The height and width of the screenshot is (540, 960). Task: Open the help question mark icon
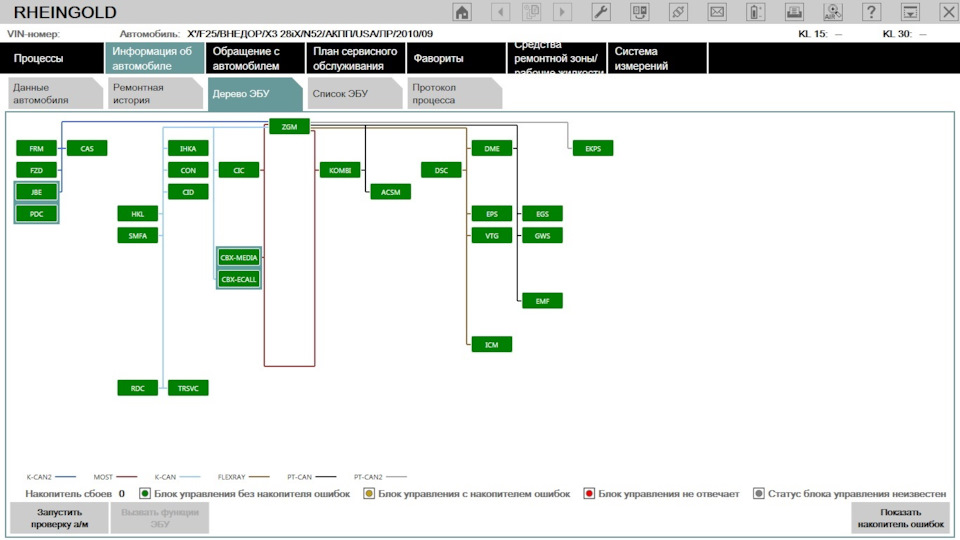871,12
